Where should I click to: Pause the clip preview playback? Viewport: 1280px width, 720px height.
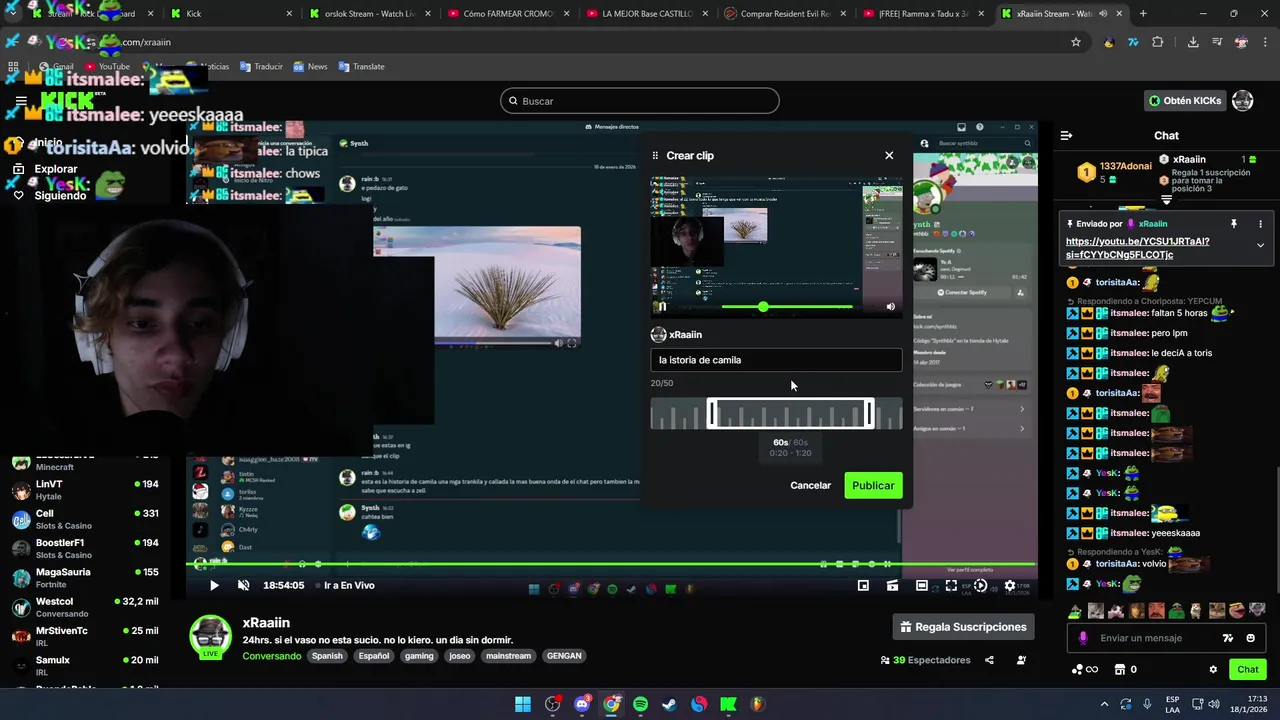(x=661, y=307)
